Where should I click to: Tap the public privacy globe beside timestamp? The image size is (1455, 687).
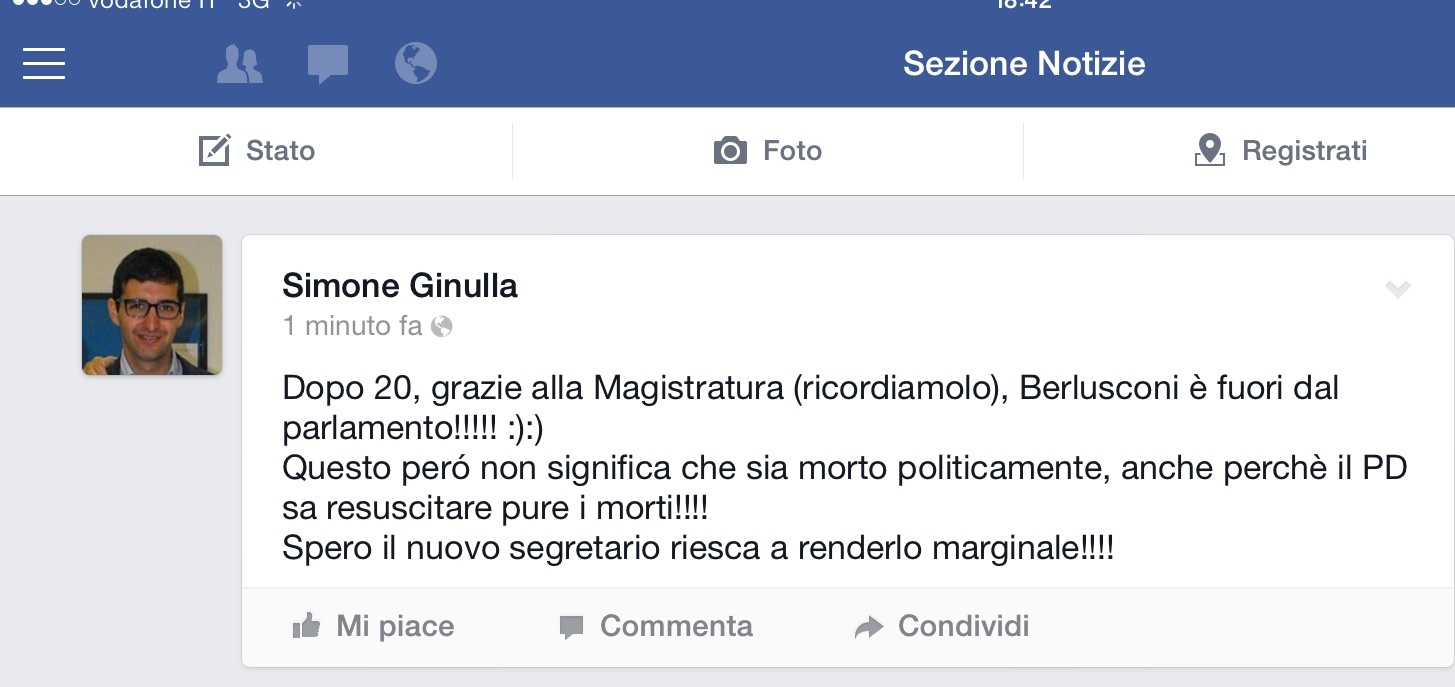click(442, 327)
